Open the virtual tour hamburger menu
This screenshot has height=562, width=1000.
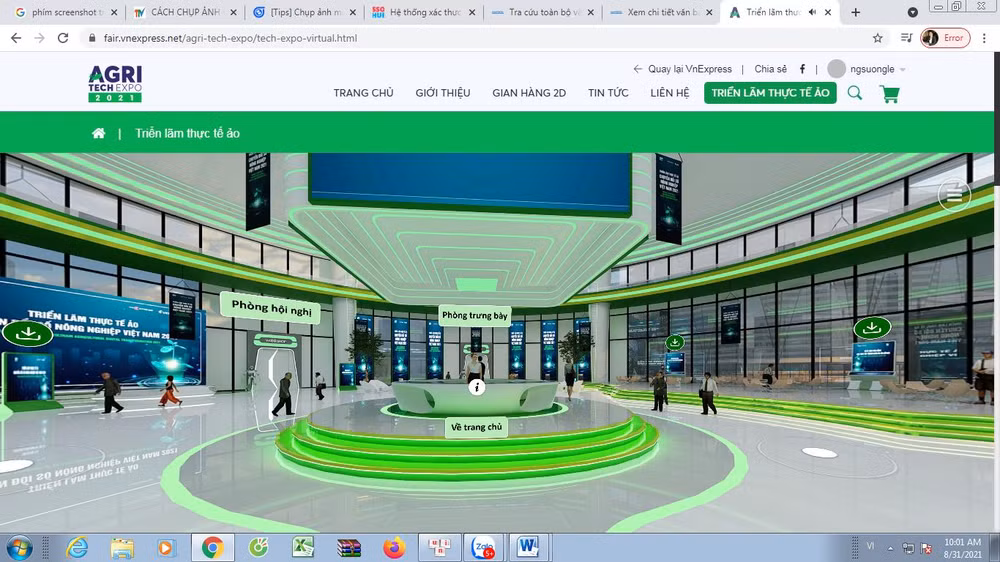point(954,195)
